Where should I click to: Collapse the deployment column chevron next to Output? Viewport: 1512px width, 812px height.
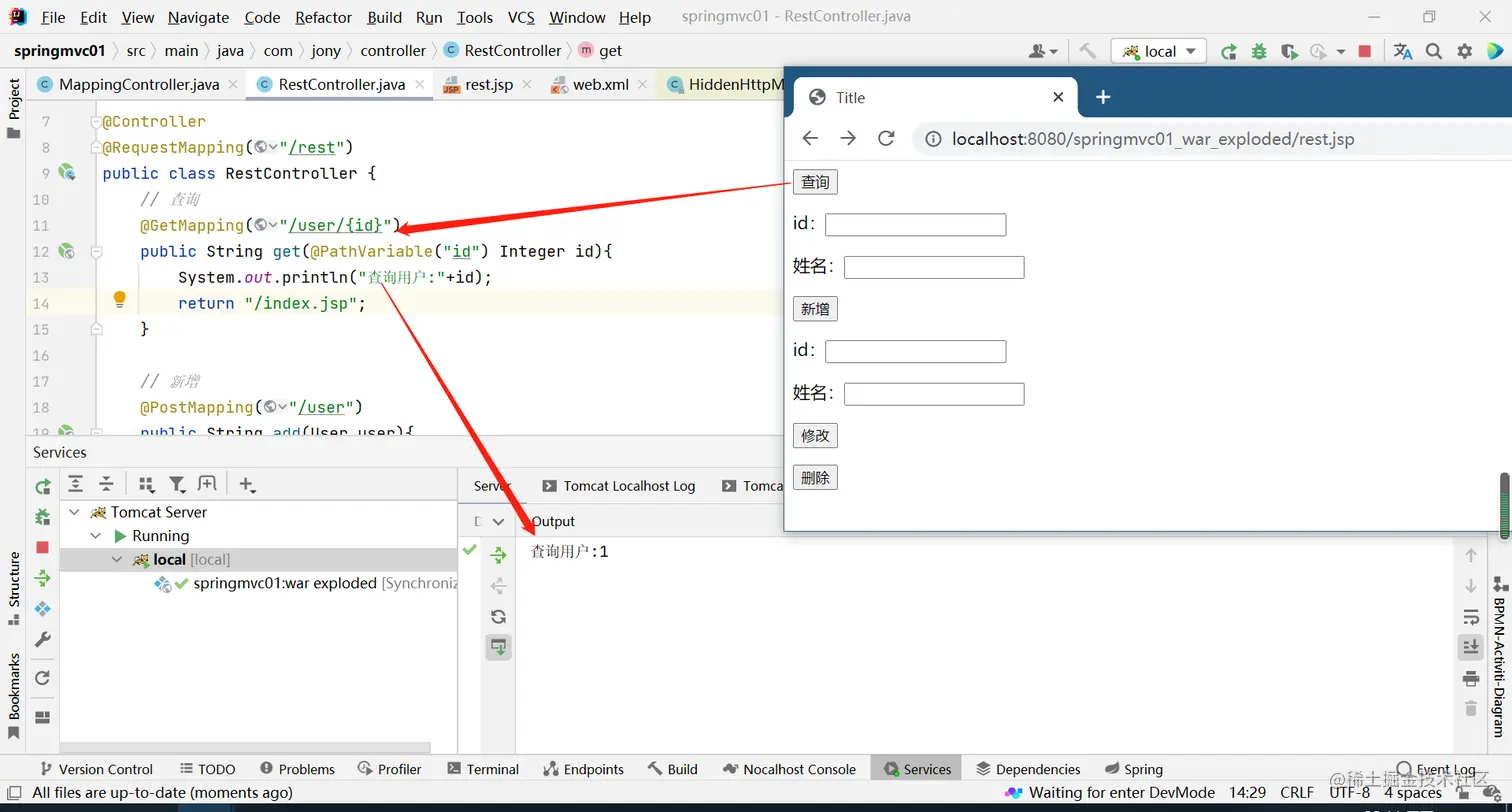pyautogui.click(x=498, y=521)
